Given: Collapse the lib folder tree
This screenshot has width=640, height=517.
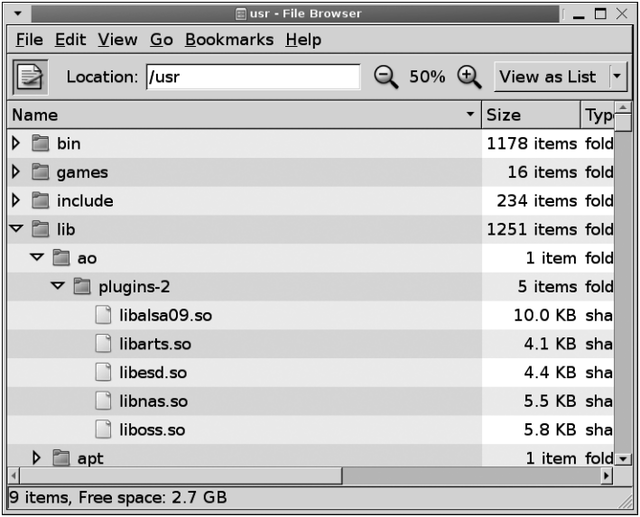Looking at the screenshot, I should (x=16, y=229).
